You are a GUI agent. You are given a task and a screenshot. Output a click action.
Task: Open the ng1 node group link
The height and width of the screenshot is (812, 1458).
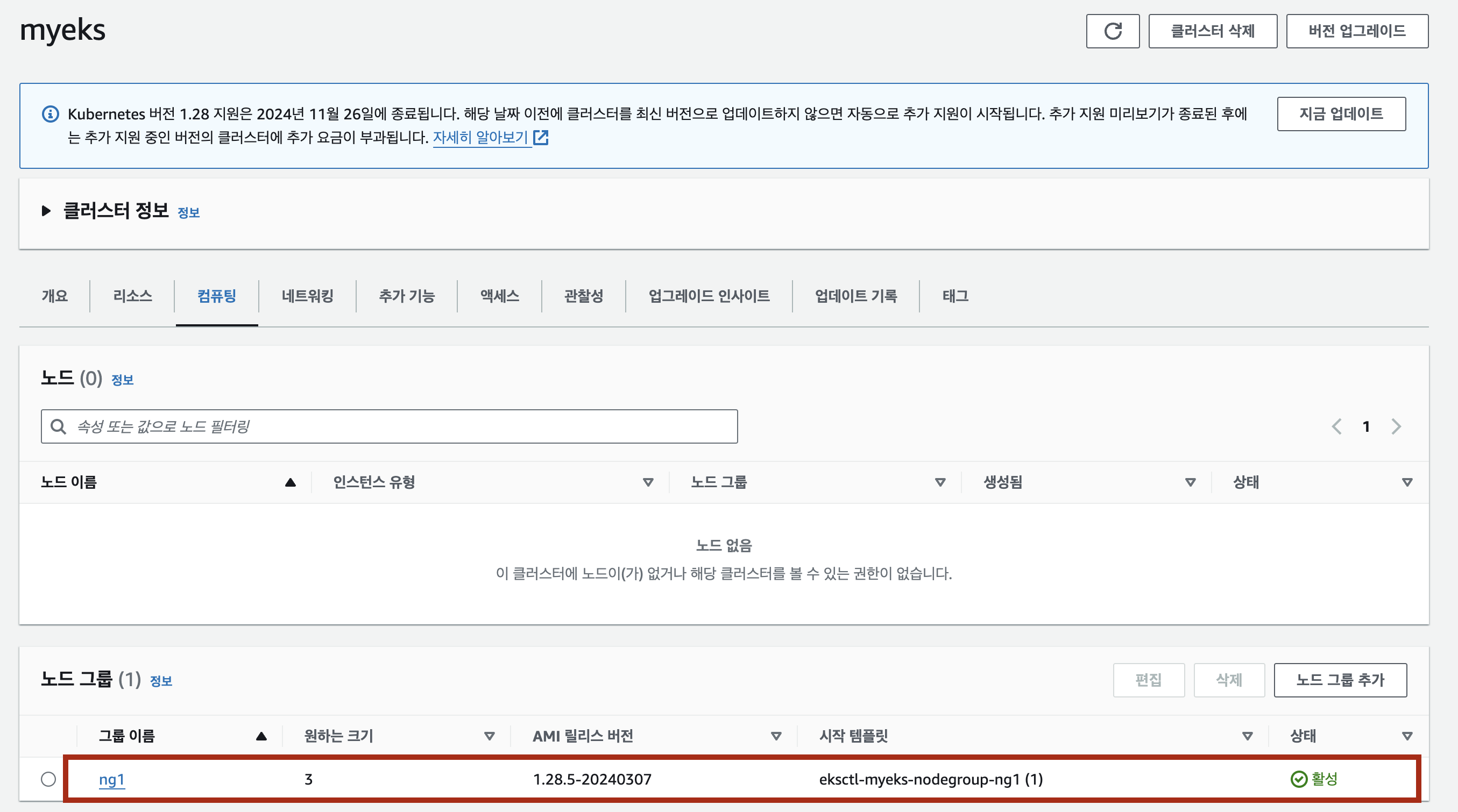tap(111, 779)
